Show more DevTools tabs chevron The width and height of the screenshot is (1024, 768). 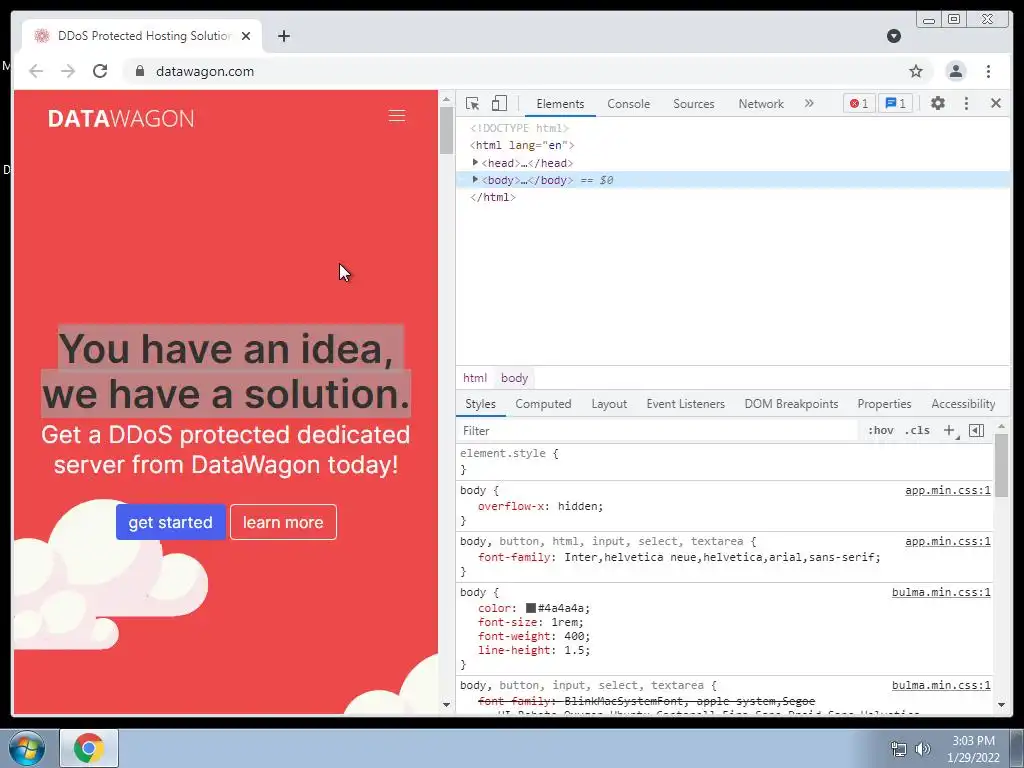pos(809,103)
